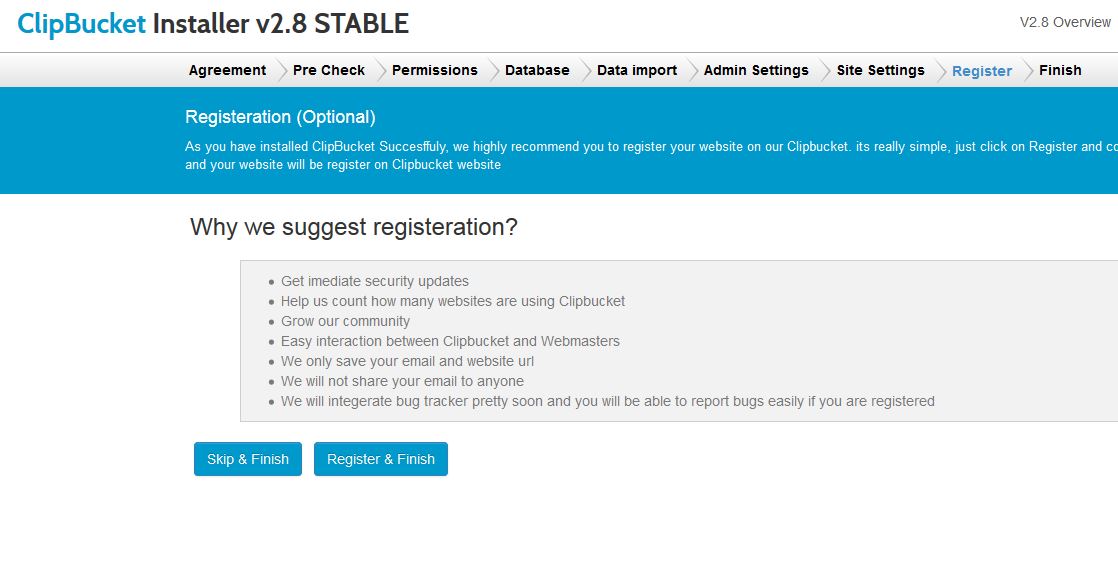1118x580 pixels.
Task: Open the Site Settings step
Action: tap(880, 70)
